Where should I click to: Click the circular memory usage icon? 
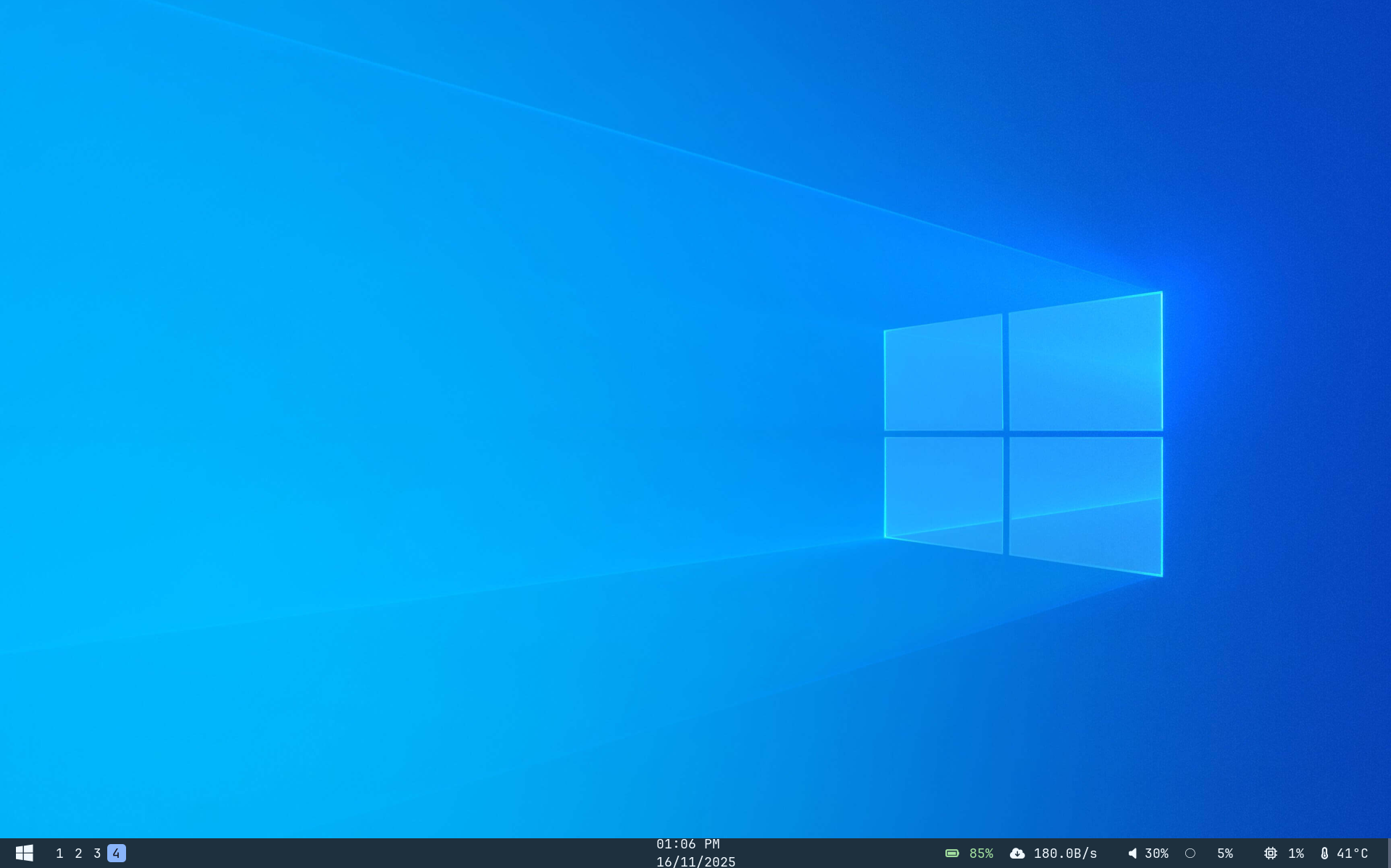pos(1190,853)
